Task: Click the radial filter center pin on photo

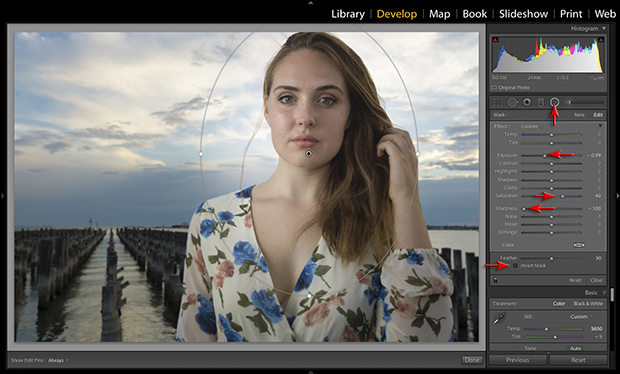Action: click(309, 154)
